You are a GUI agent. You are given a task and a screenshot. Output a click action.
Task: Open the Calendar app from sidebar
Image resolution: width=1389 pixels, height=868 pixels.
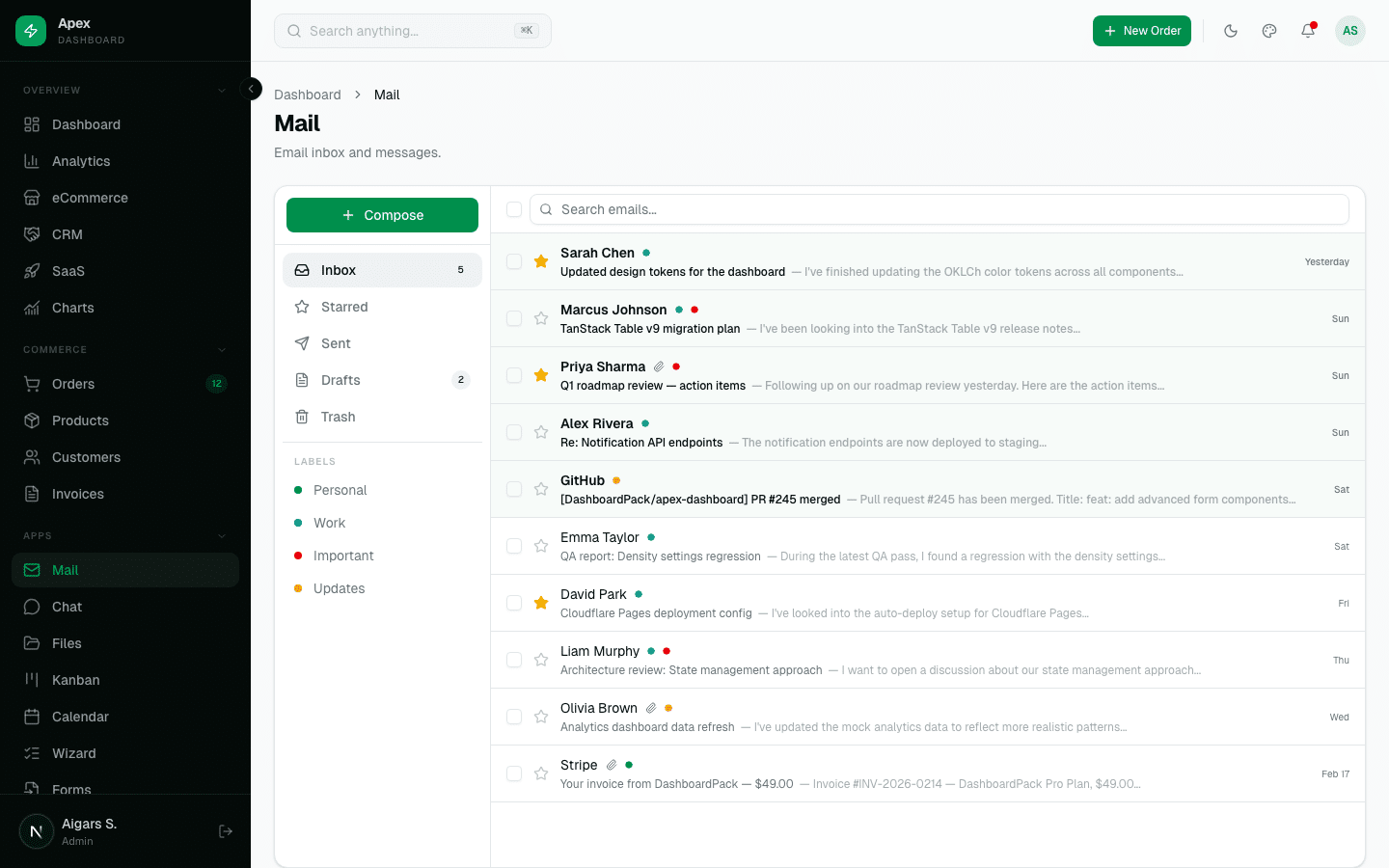point(80,717)
